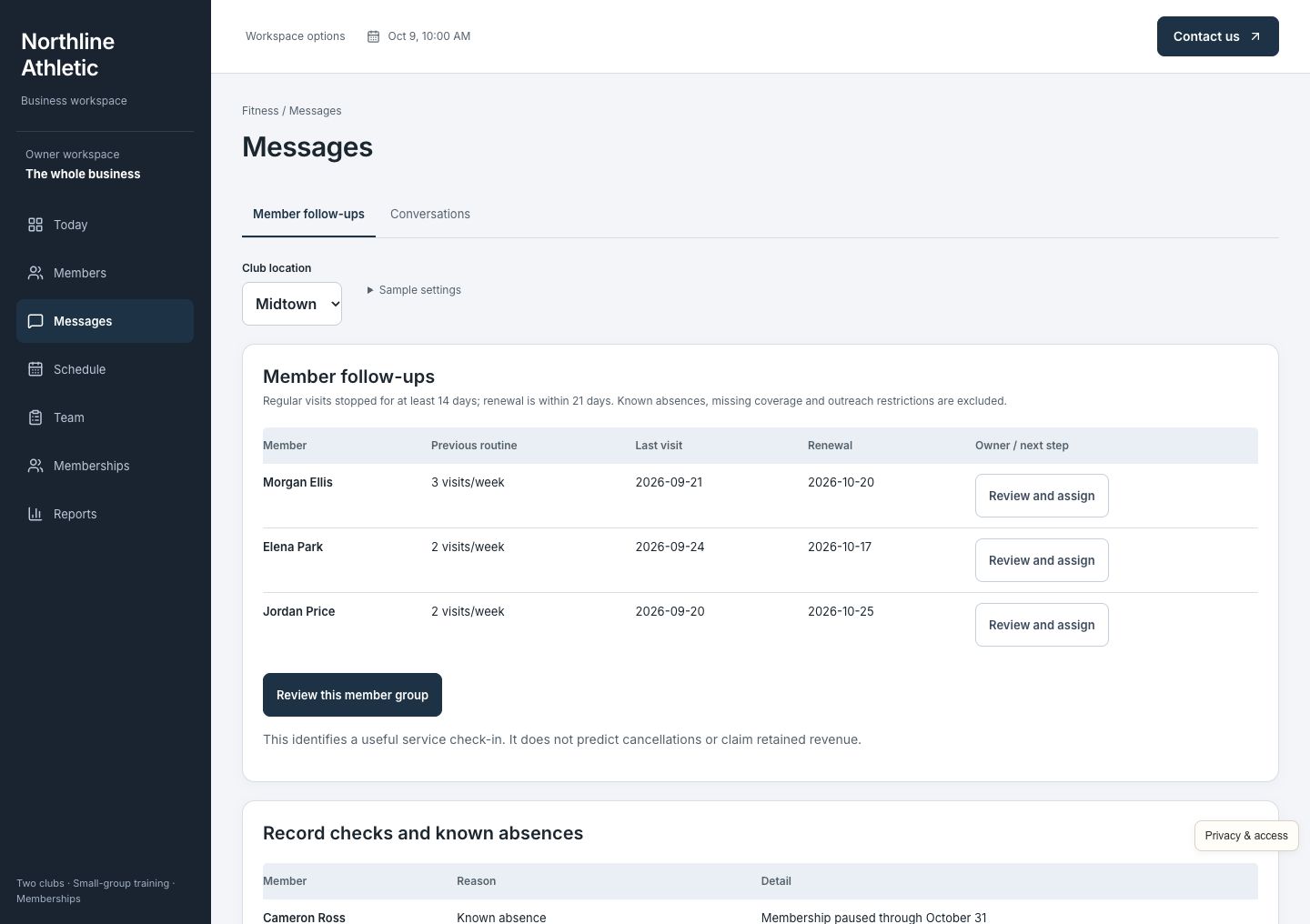1310x924 pixels.
Task: Click the Messages chat bubble icon
Action: pos(35,321)
